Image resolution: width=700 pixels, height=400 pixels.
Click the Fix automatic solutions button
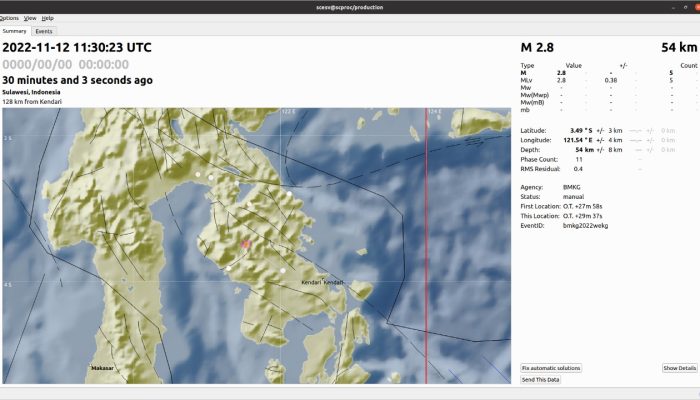coord(551,368)
